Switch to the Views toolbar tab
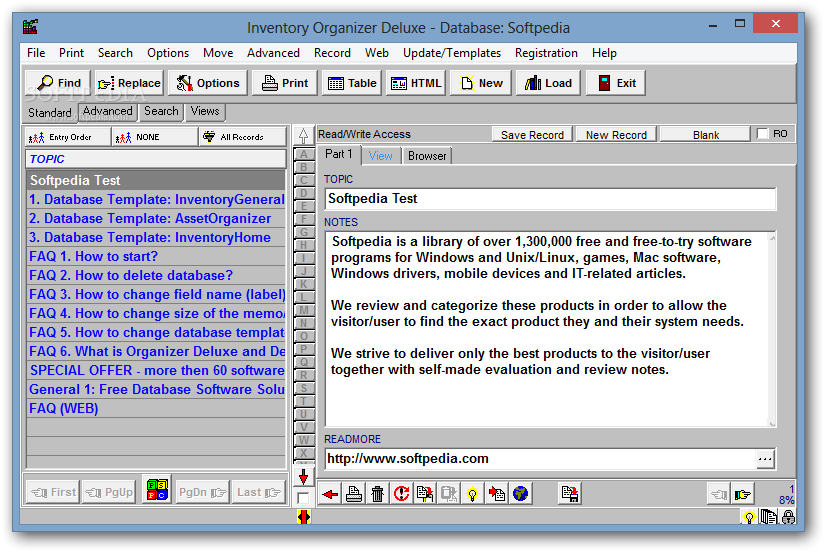 point(205,112)
